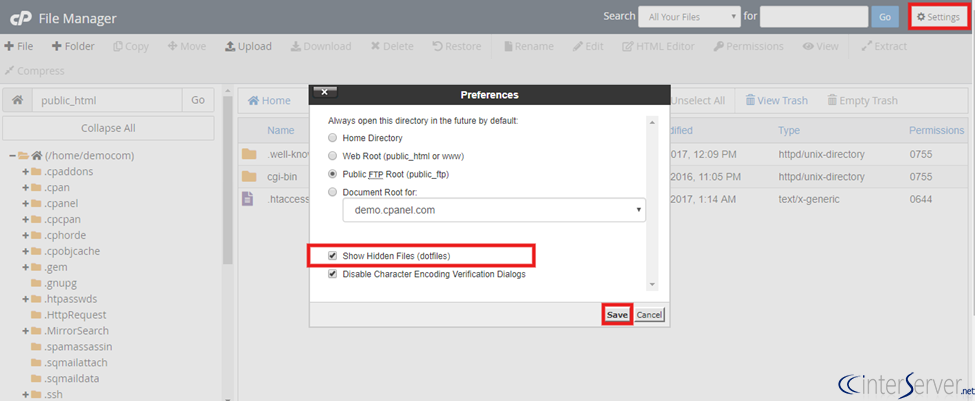Expand the .cphorde folder node

pyautogui.click(x=25, y=235)
